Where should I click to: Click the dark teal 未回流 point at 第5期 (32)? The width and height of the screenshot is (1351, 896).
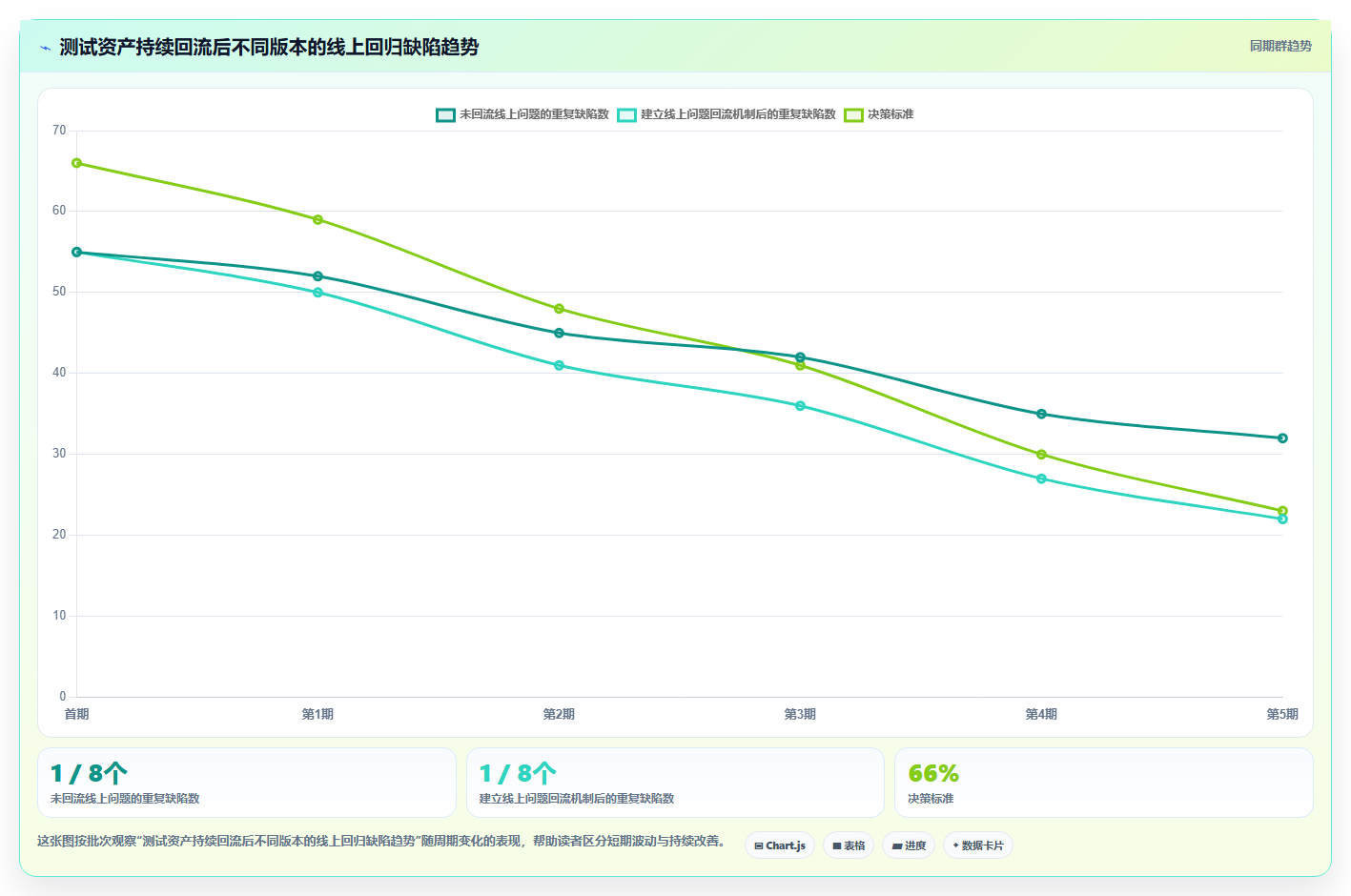click(x=1283, y=438)
